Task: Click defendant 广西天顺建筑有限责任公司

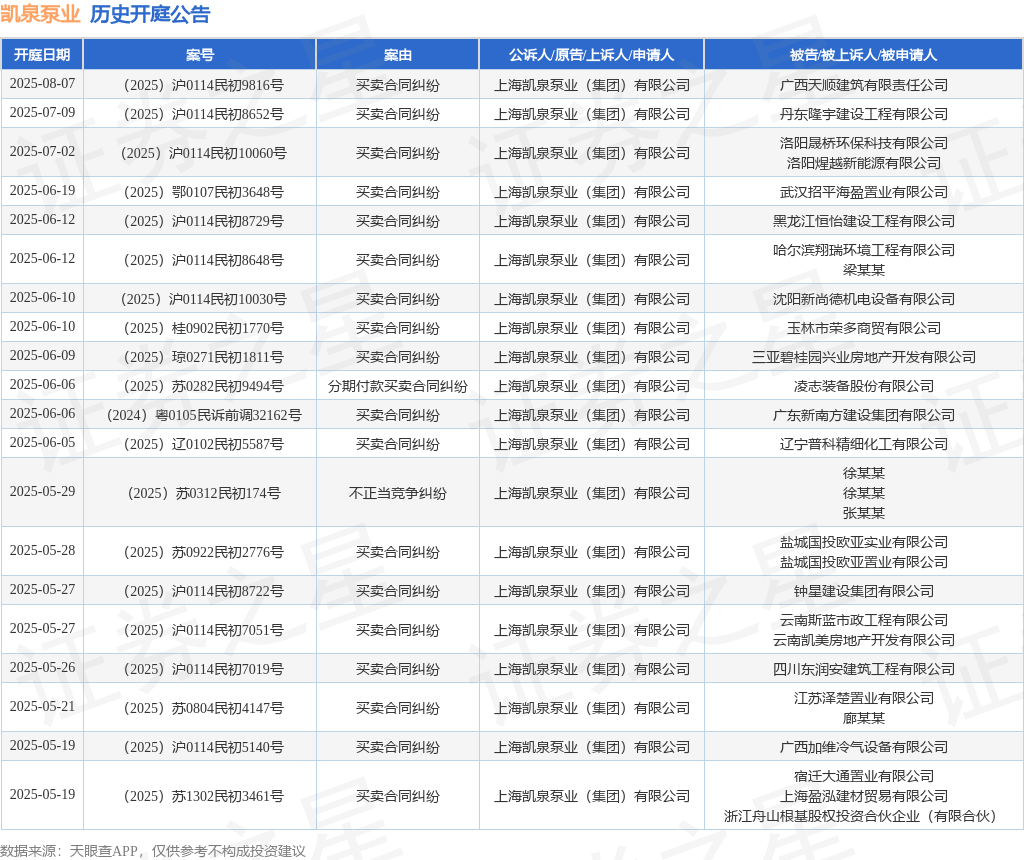Action: pos(863,85)
